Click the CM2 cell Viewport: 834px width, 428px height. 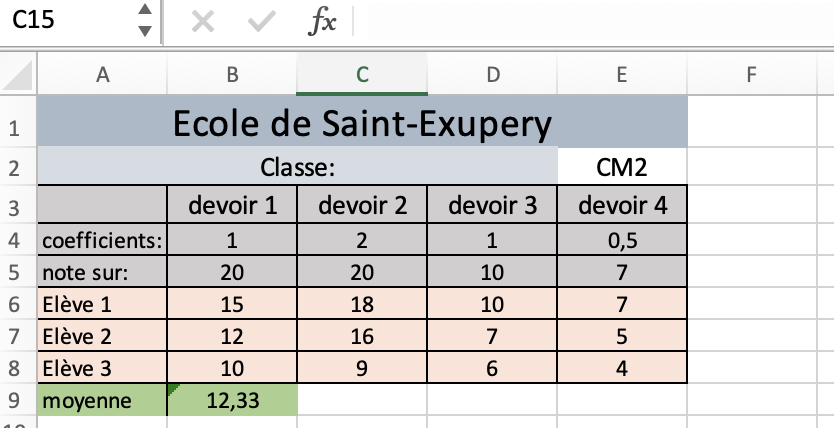(622, 167)
